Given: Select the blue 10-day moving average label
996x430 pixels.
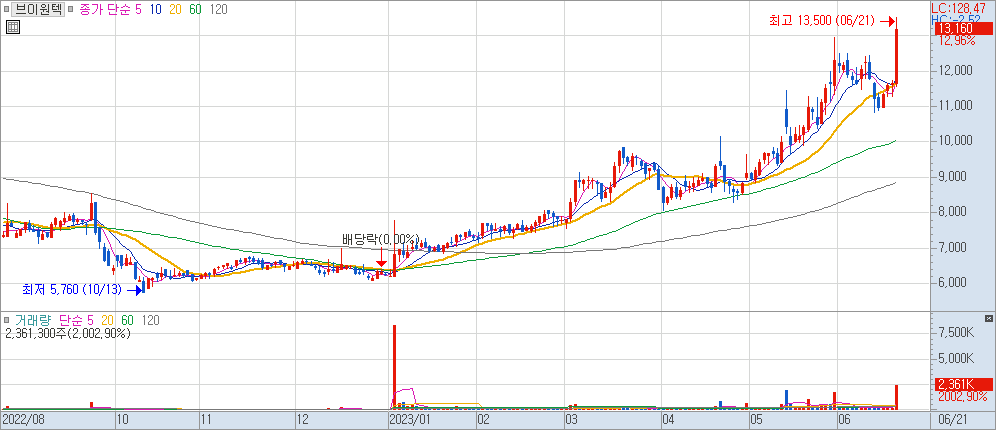Looking at the screenshot, I should pos(156,10).
